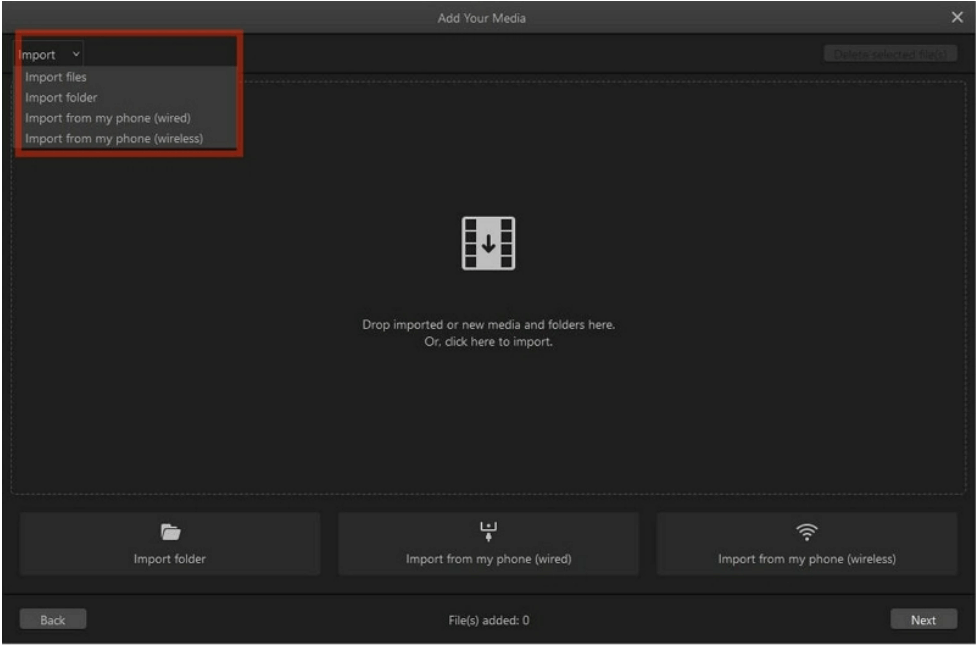Screen dimensions: 976x645
Task: Click 'Drop imported or new media' text
Action: pyautogui.click(x=489, y=325)
